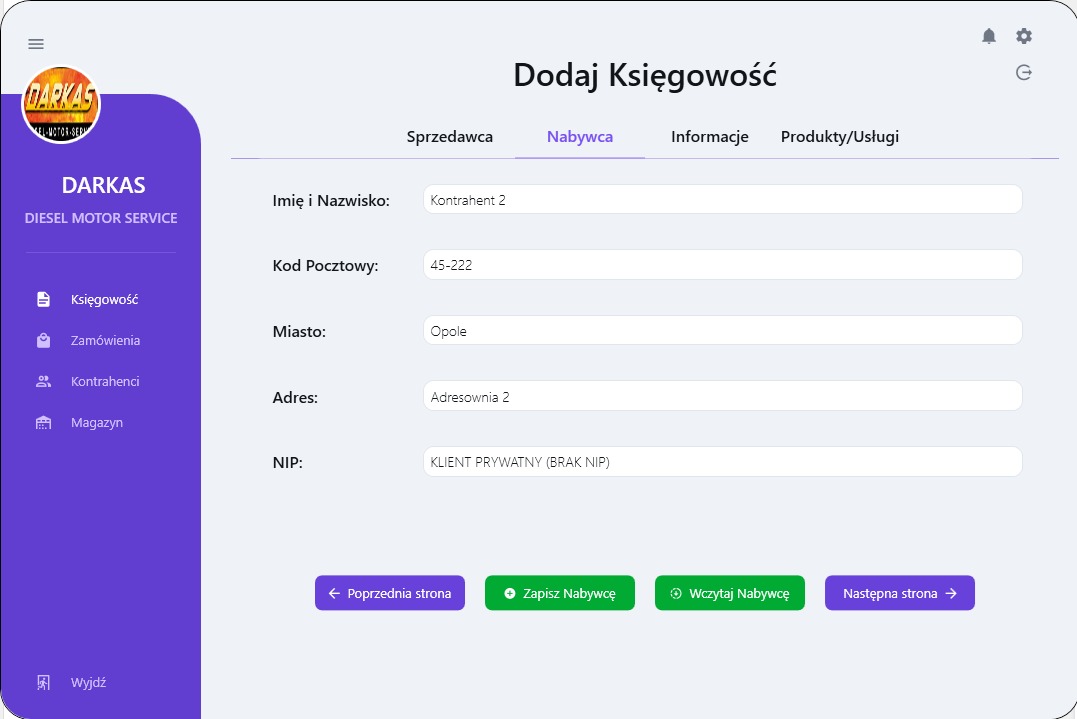This screenshot has width=1077, height=719.
Task: Click the logout arrow icon
Action: pos(1023,72)
